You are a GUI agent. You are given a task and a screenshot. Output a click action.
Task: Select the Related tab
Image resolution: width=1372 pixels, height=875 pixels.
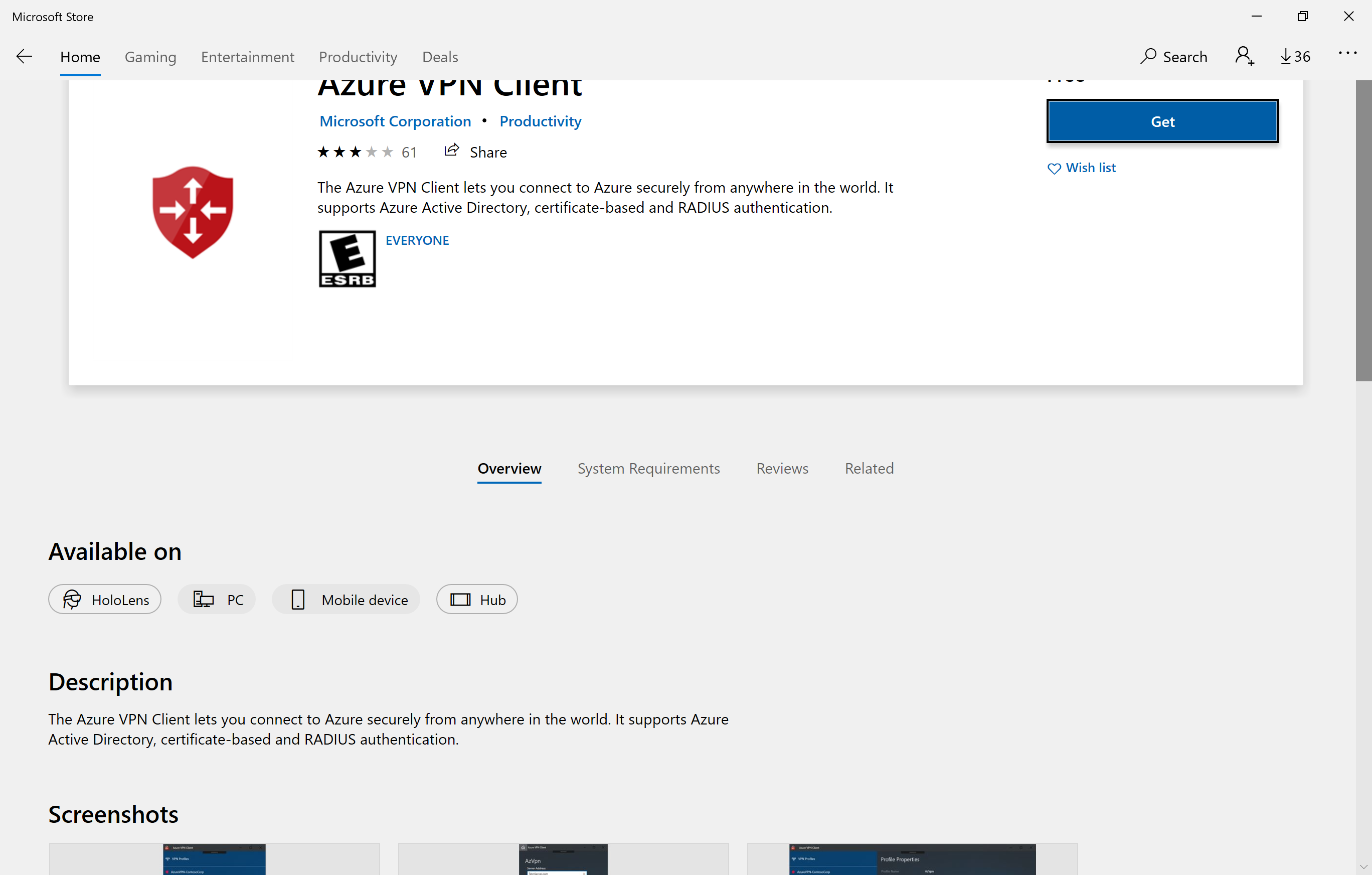tap(869, 468)
